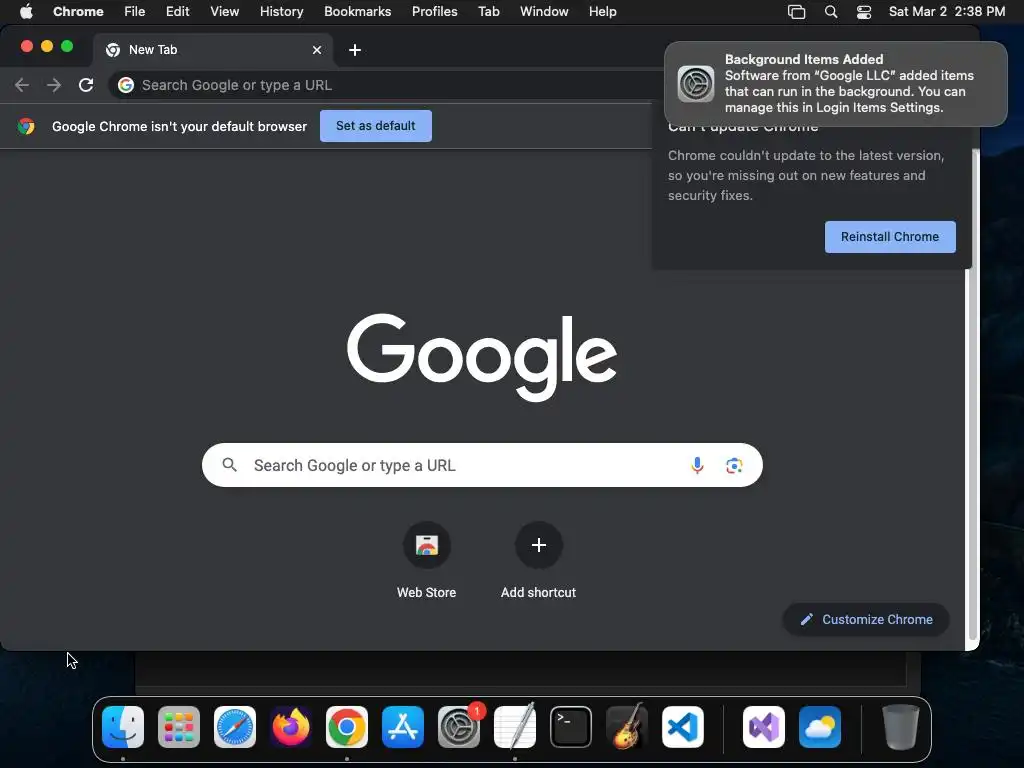Click the back navigation arrow
The height and width of the screenshot is (768, 1024).
point(22,85)
